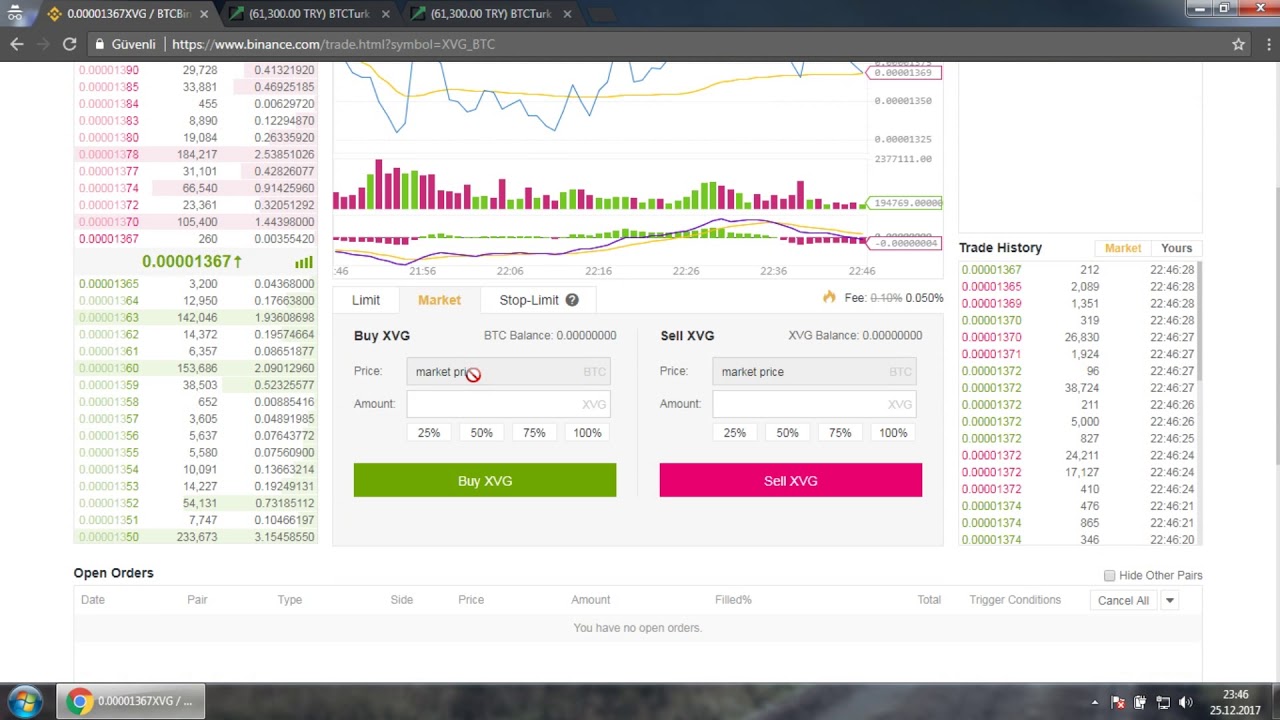Click the Cancel All button
Viewport: 1280px width, 720px height.
[1123, 600]
